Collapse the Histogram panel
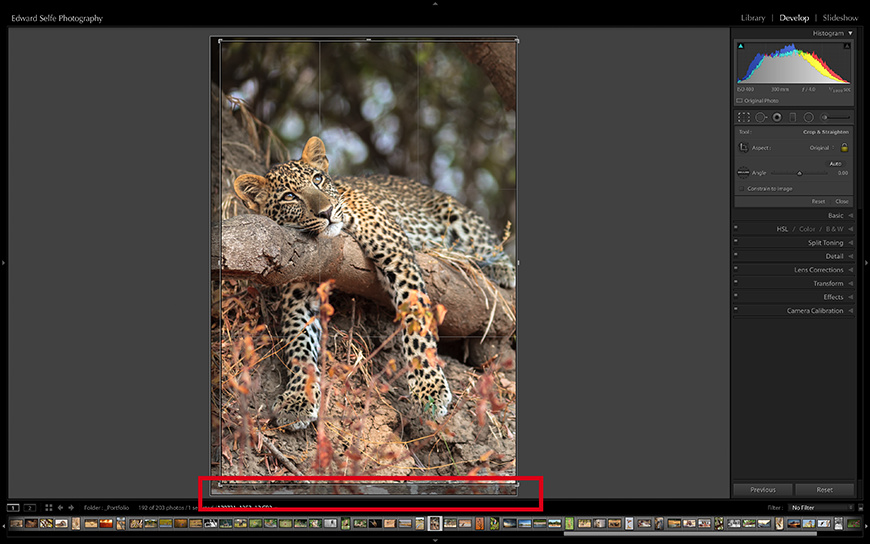 (x=850, y=33)
